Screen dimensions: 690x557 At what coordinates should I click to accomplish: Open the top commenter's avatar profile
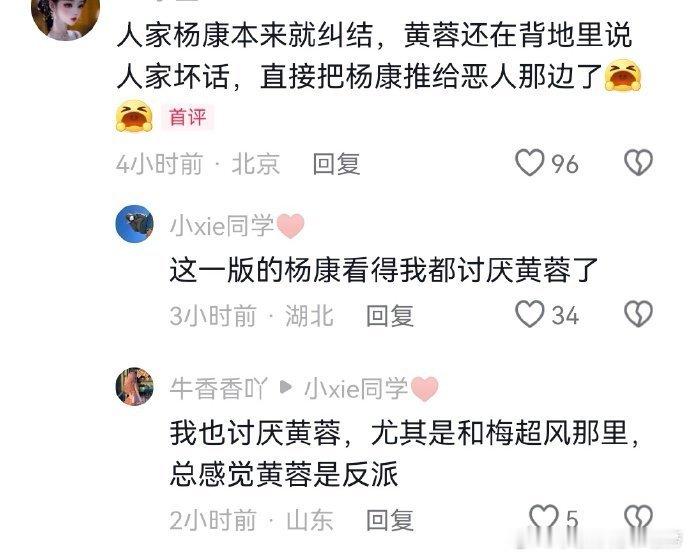66,18
